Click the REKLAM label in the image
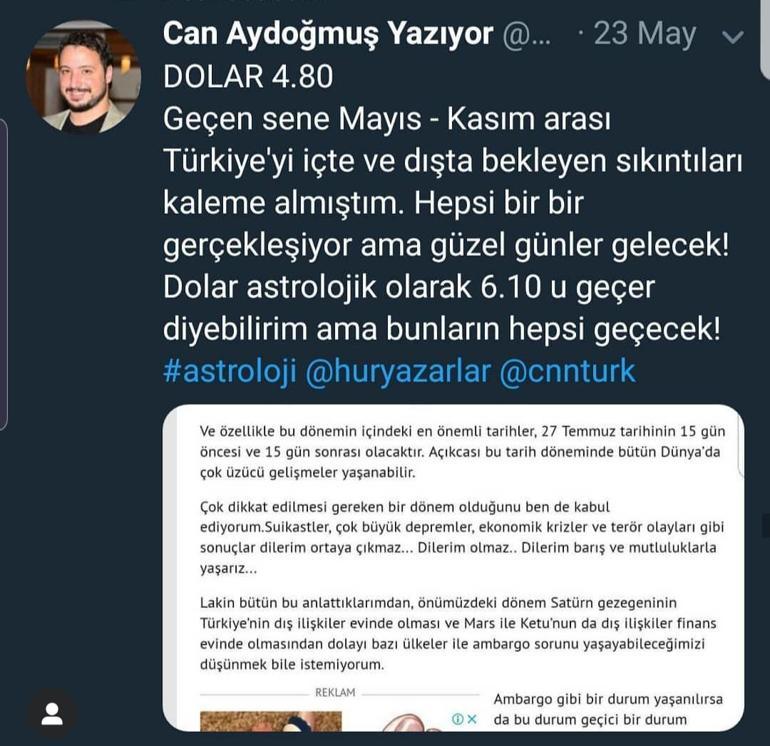 (x=335, y=692)
